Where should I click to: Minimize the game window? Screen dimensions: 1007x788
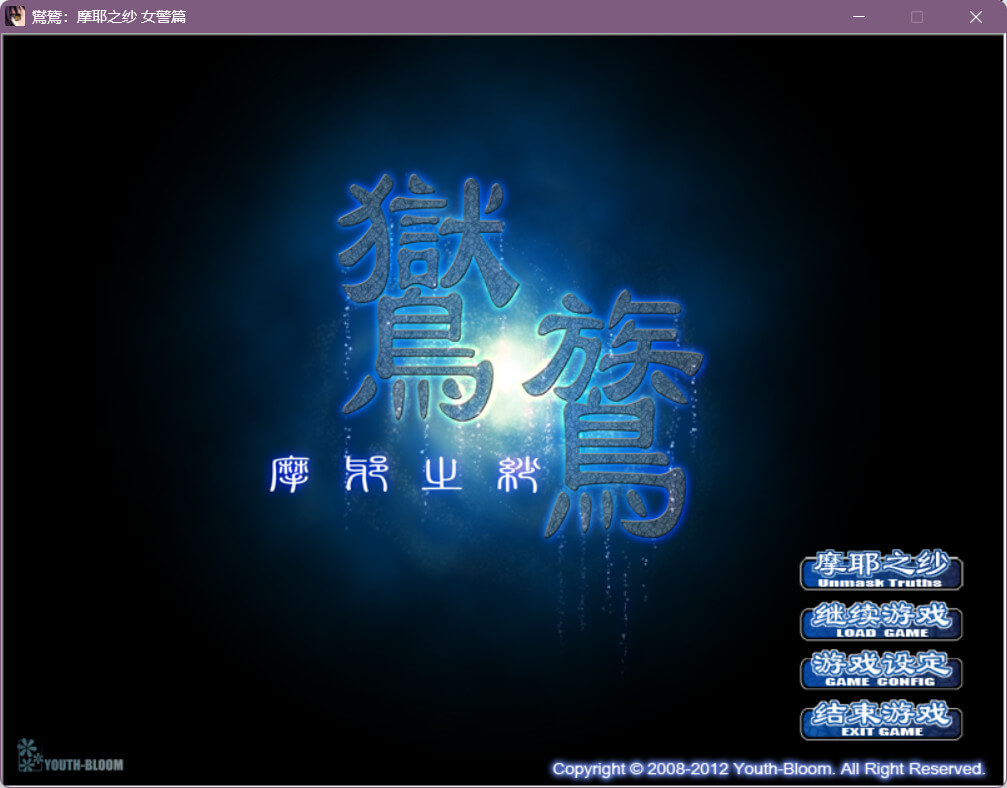858,17
